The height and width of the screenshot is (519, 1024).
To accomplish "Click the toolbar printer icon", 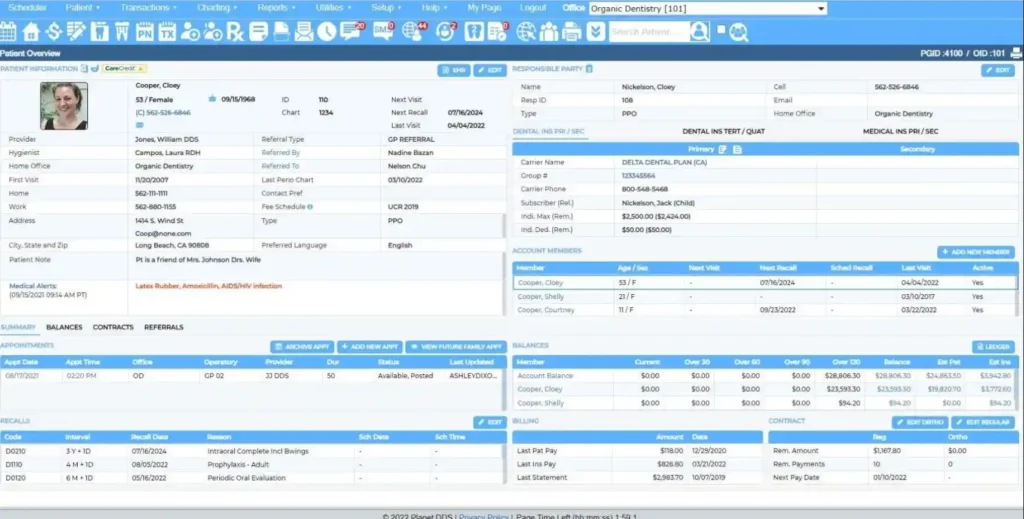I will pos(571,31).
